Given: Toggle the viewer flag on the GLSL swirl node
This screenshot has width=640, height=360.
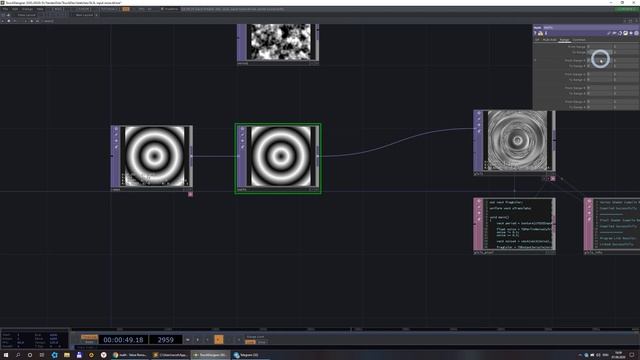Looking at the screenshot, I should pos(479,113).
